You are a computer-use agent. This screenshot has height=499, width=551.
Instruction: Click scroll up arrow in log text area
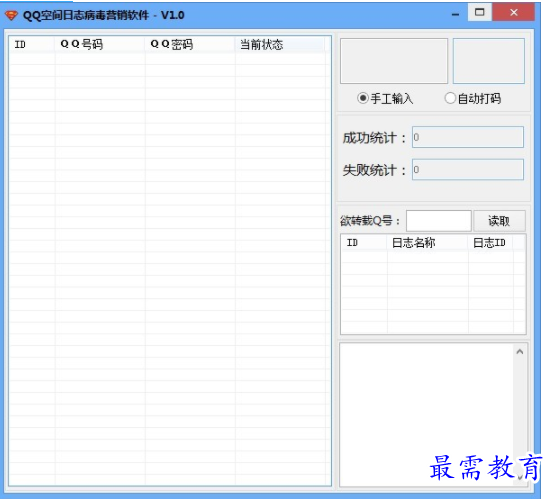coord(520,351)
